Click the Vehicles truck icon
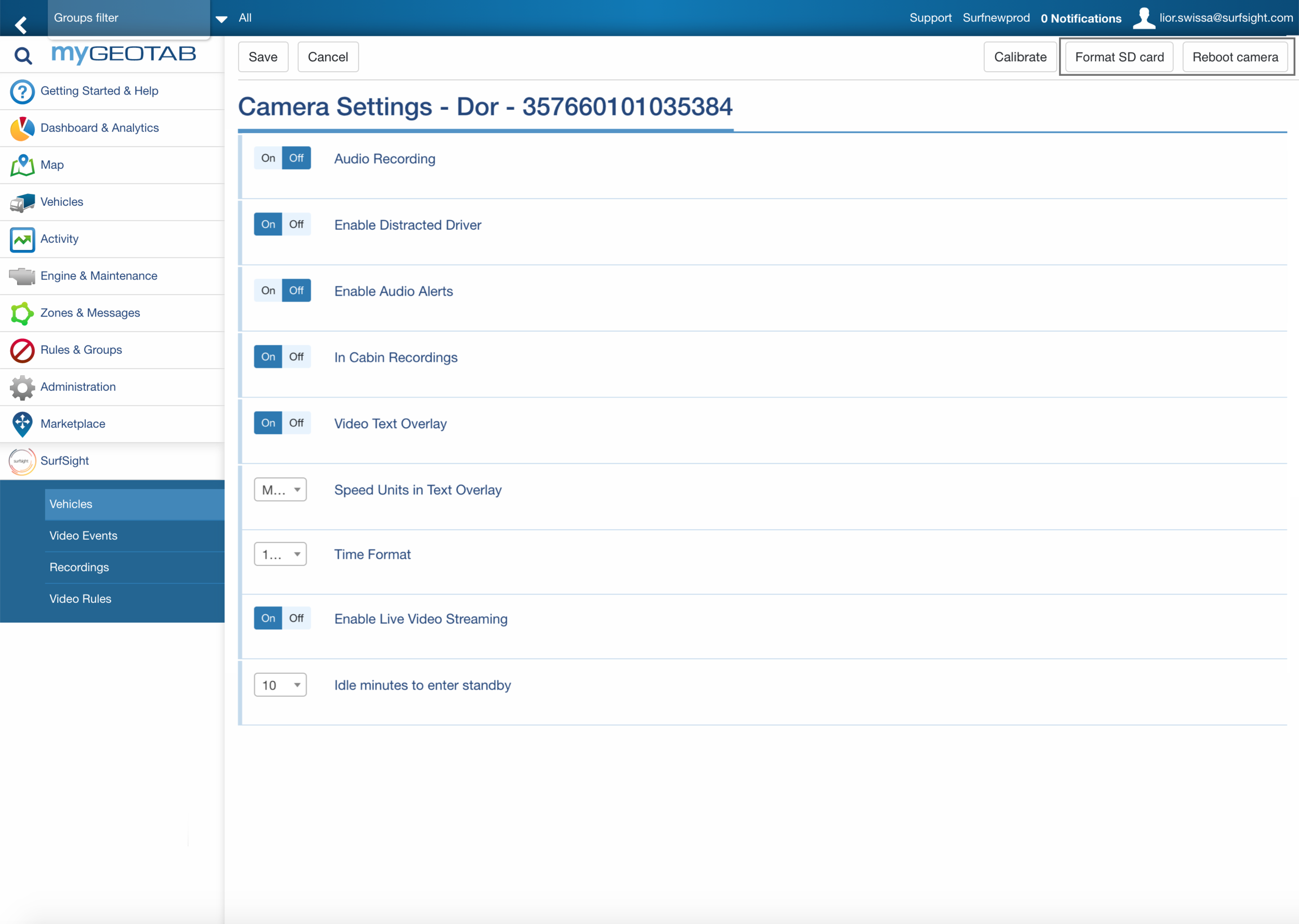 [x=22, y=203]
